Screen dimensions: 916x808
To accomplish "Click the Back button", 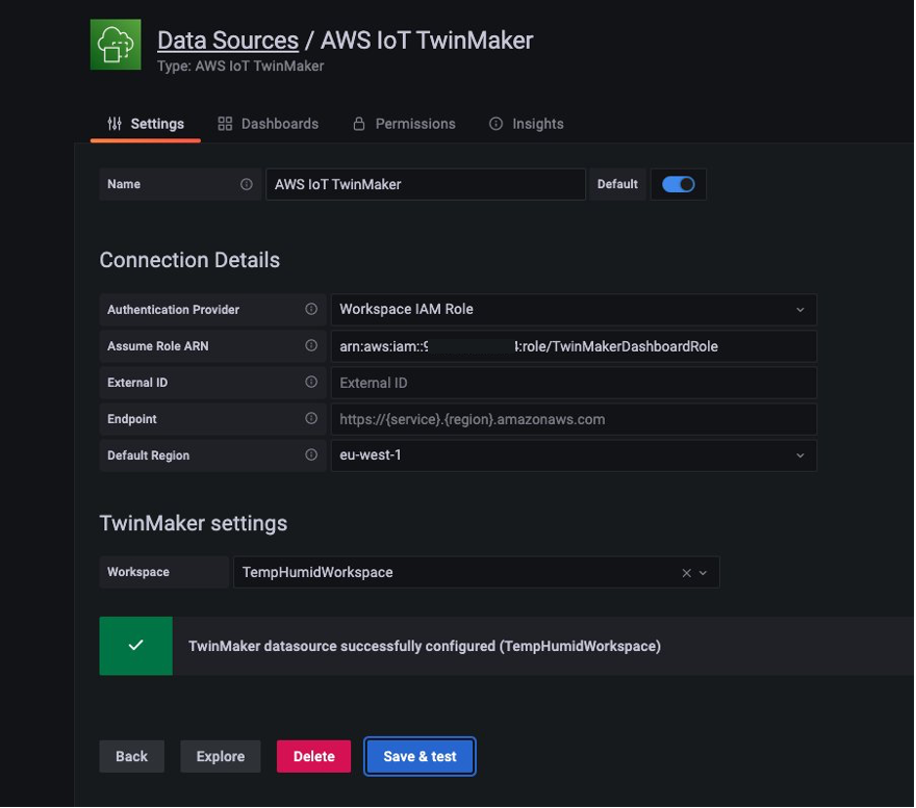I will point(131,756).
